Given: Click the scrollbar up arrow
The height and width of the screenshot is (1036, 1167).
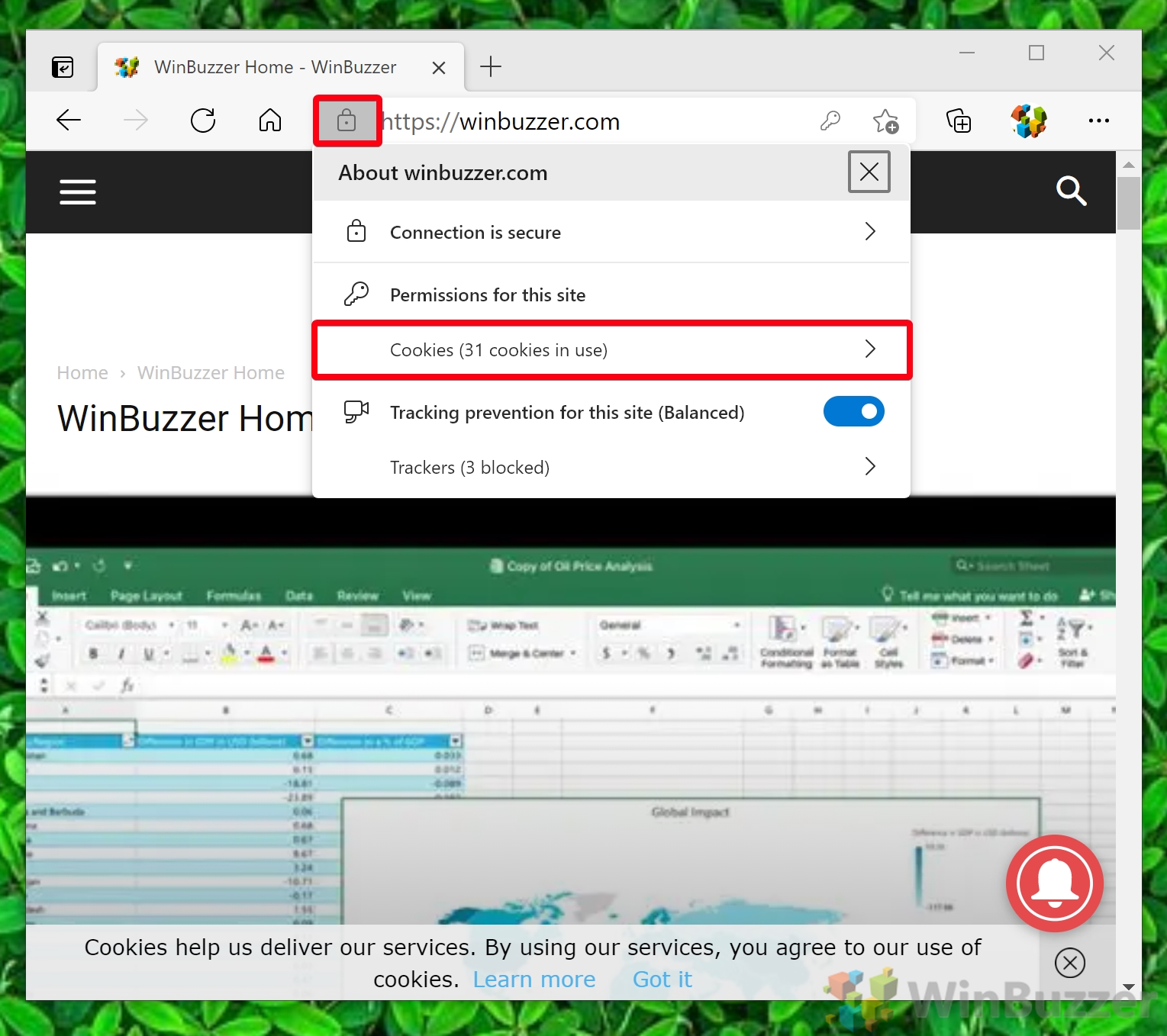Looking at the screenshot, I should [1129, 164].
